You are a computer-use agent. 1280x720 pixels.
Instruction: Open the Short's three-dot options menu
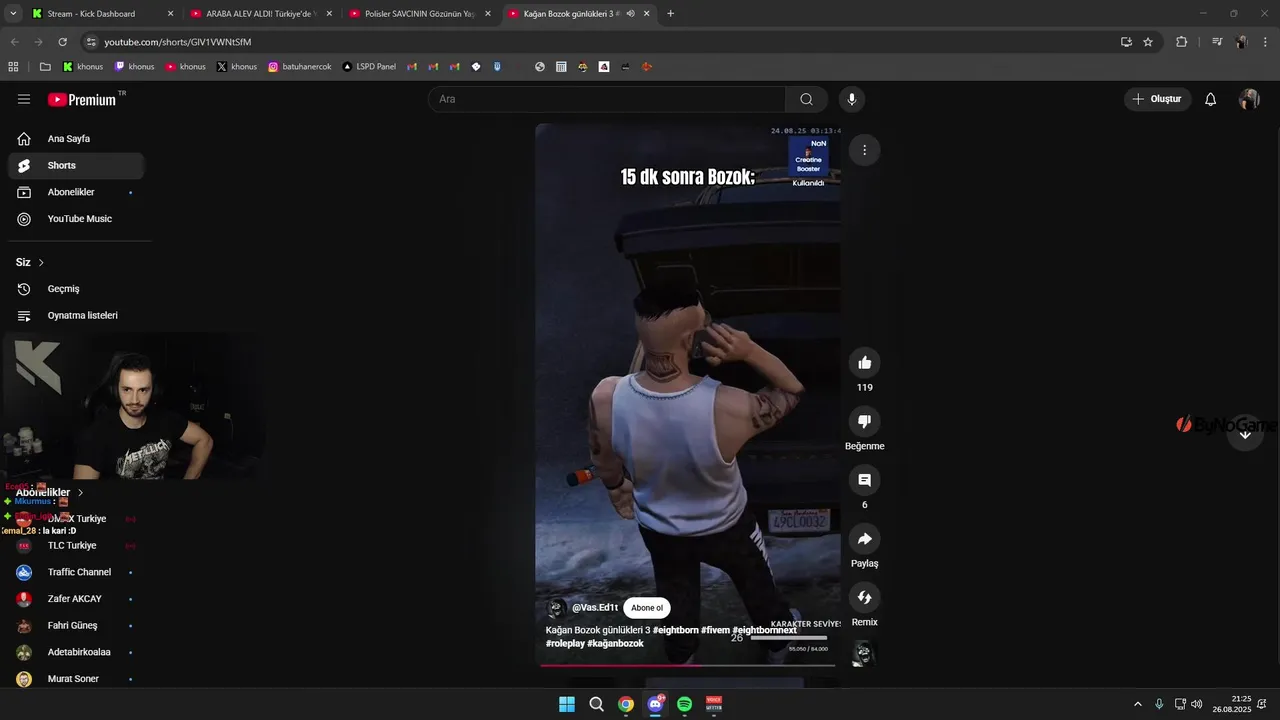[864, 150]
